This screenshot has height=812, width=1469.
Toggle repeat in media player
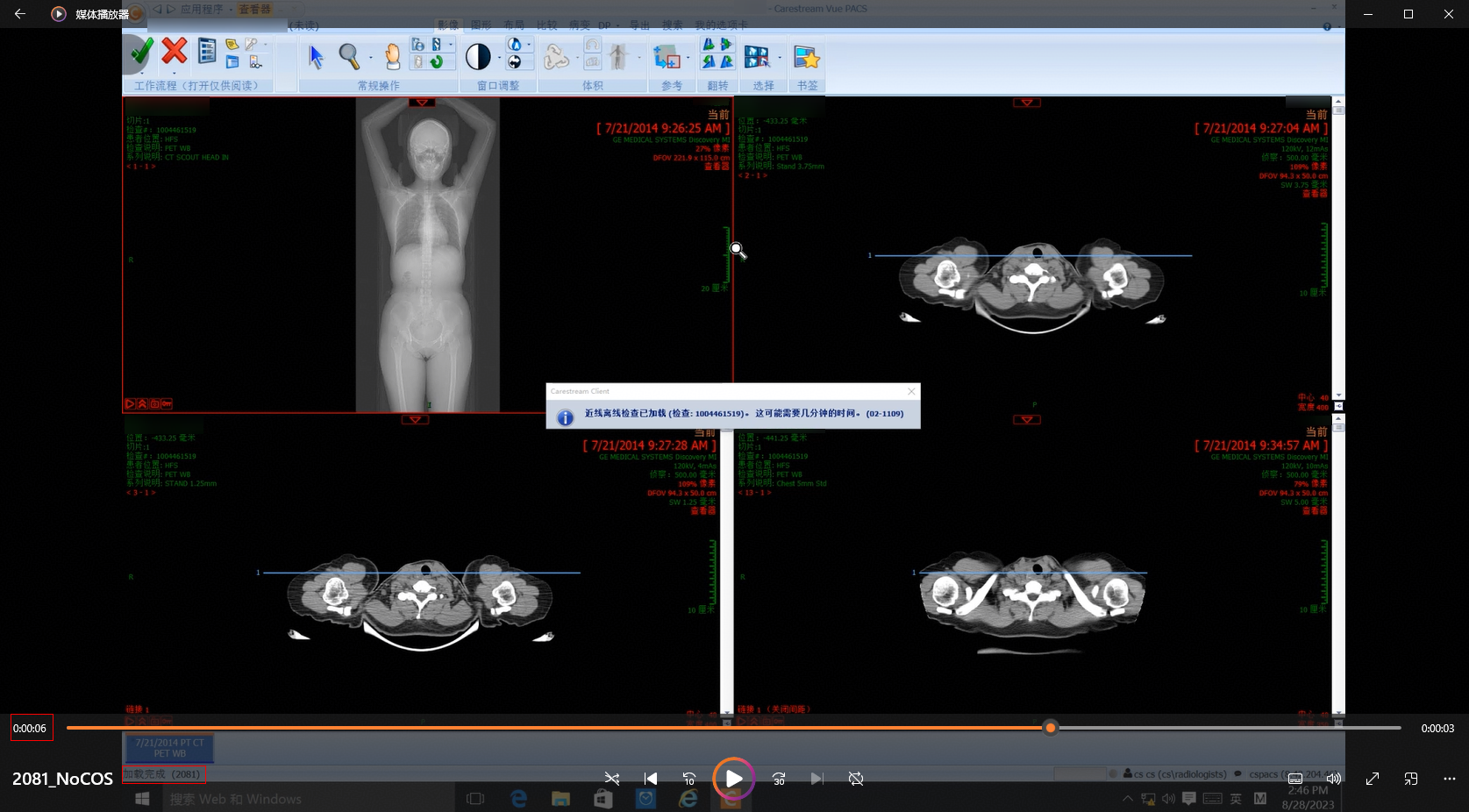(x=856, y=779)
